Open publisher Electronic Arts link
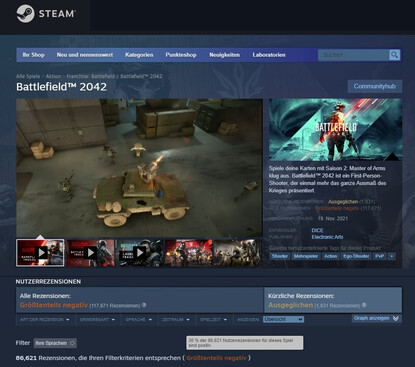Image resolution: width=415 pixels, height=367 pixels. pyautogui.click(x=327, y=237)
